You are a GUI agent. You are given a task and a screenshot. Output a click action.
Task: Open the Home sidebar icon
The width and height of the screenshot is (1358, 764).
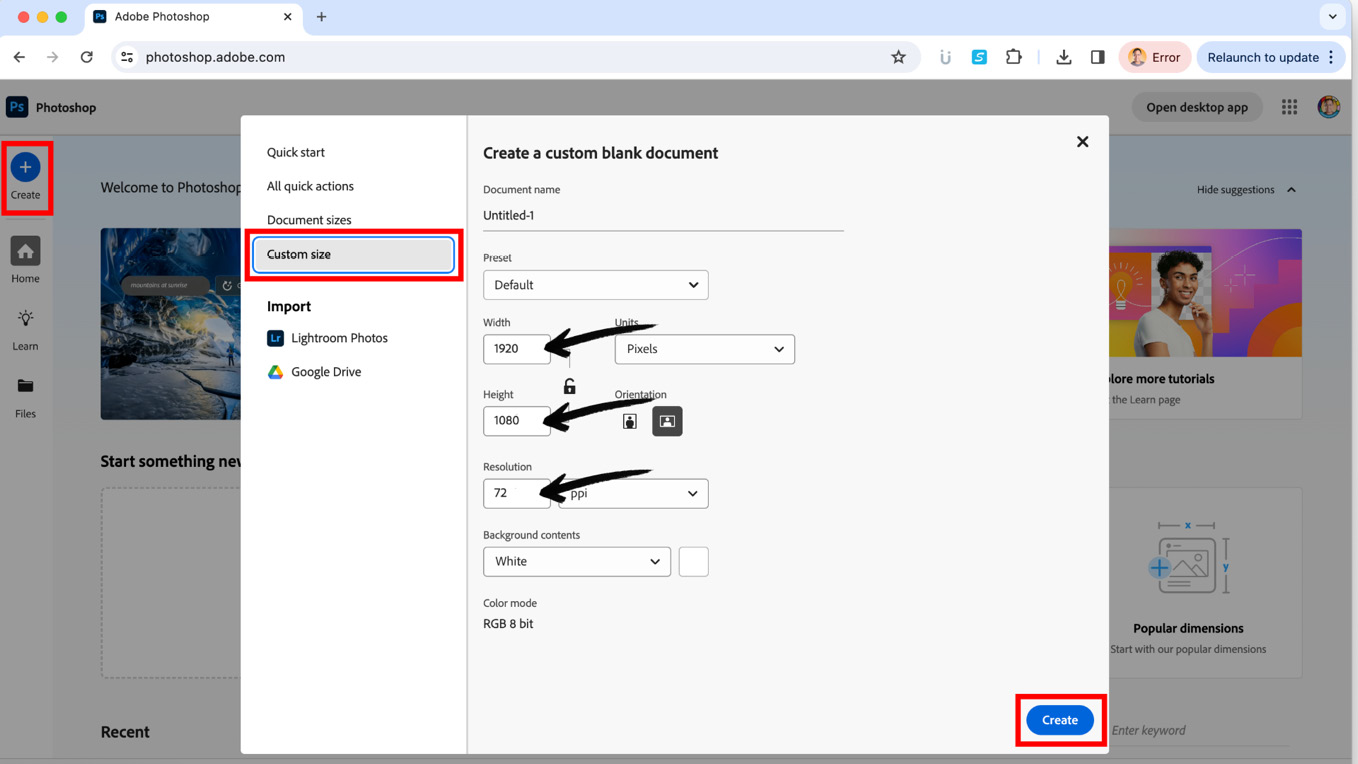point(25,251)
